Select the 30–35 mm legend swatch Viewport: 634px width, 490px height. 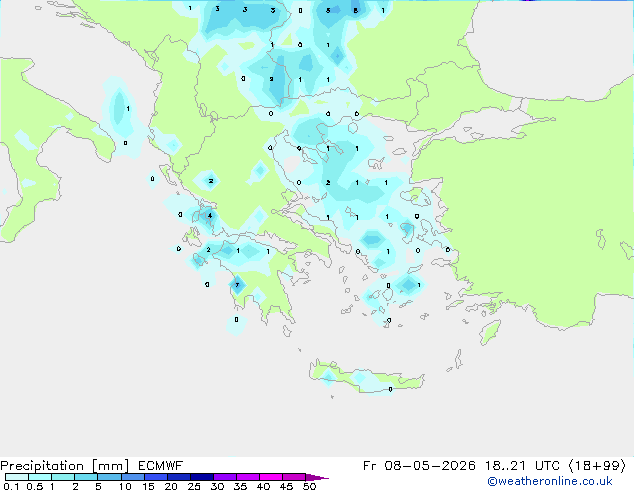pyautogui.click(x=225, y=477)
